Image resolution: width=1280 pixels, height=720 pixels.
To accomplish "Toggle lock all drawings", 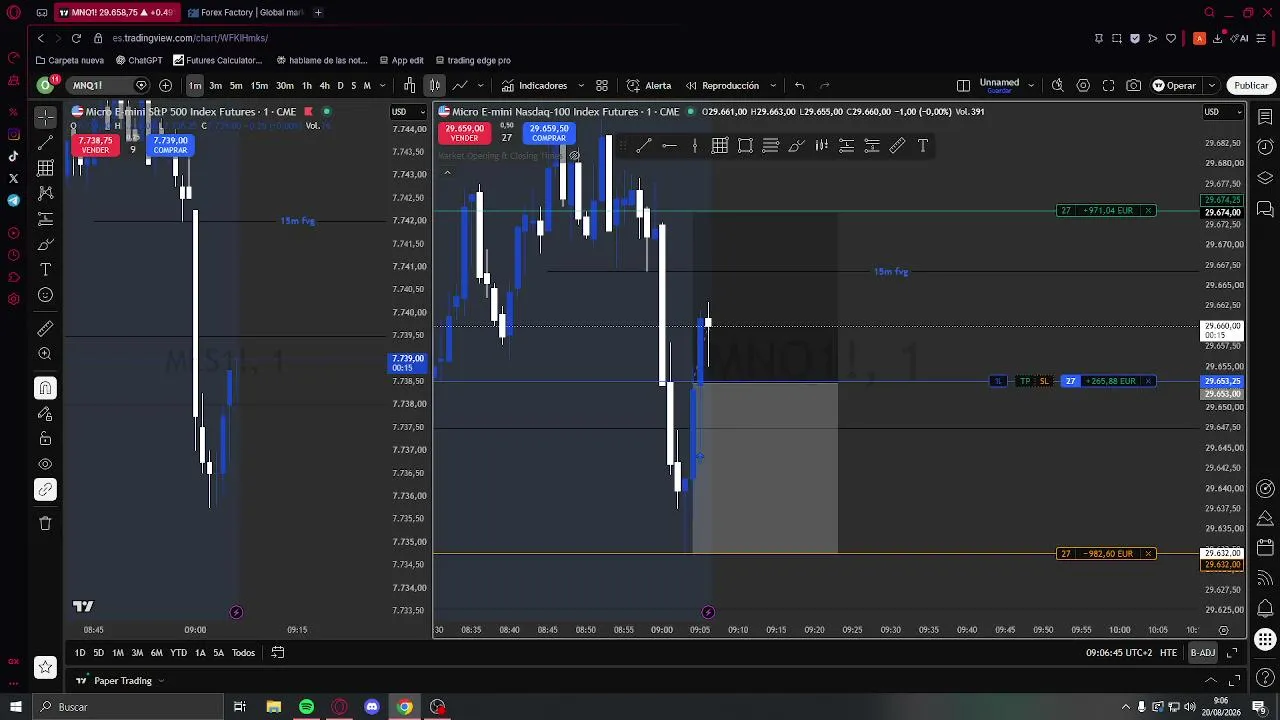I will coord(45,439).
